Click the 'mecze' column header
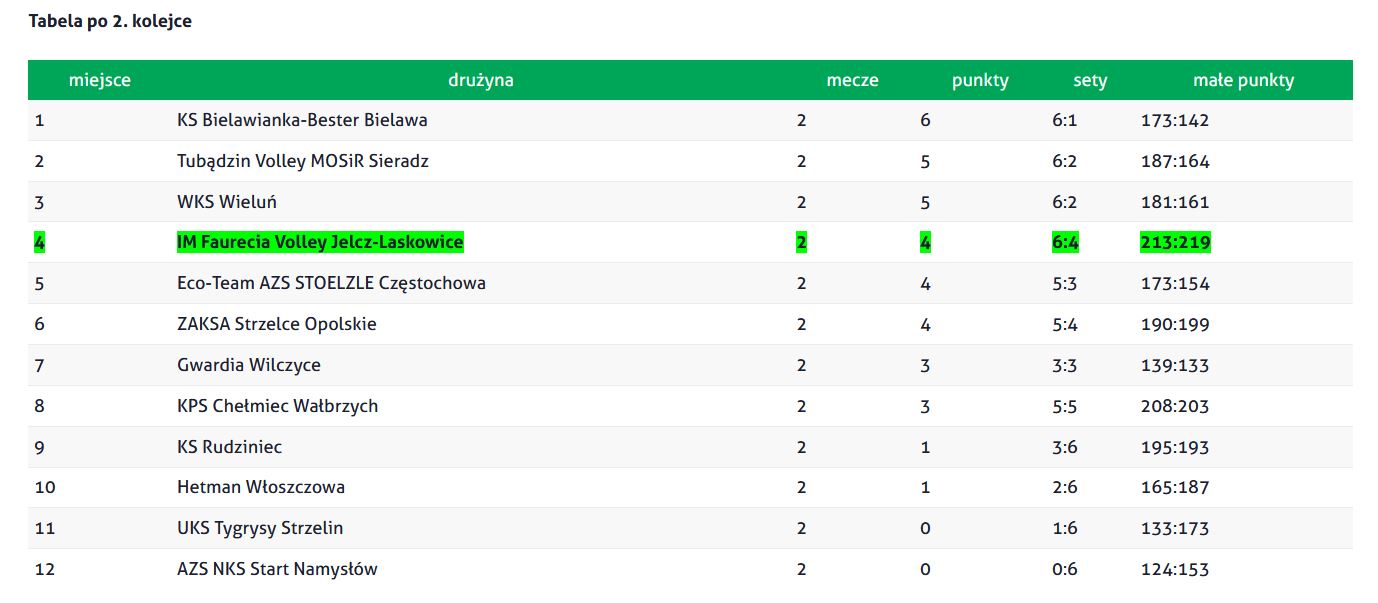 tap(852, 80)
